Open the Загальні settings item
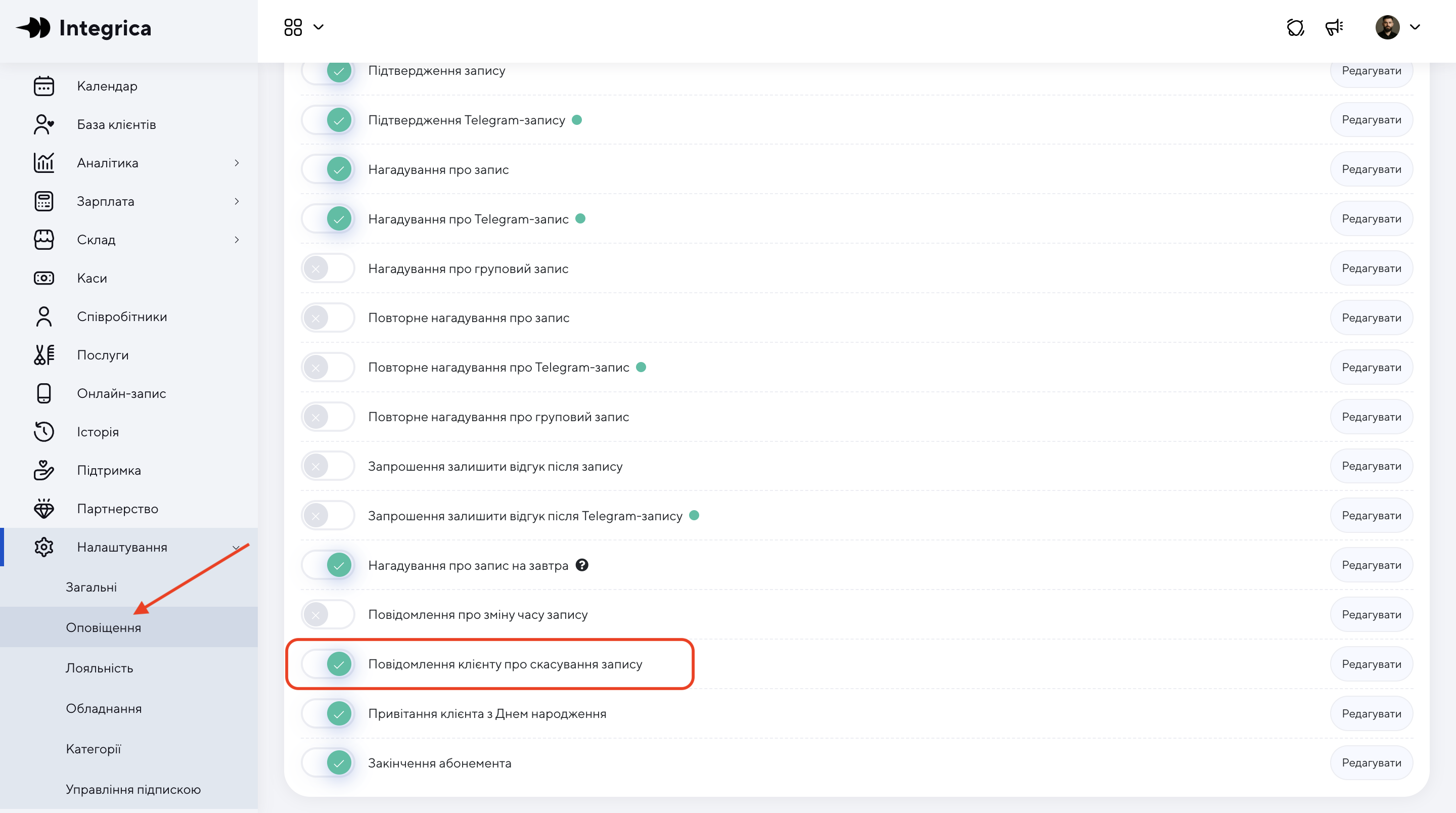 coord(92,587)
